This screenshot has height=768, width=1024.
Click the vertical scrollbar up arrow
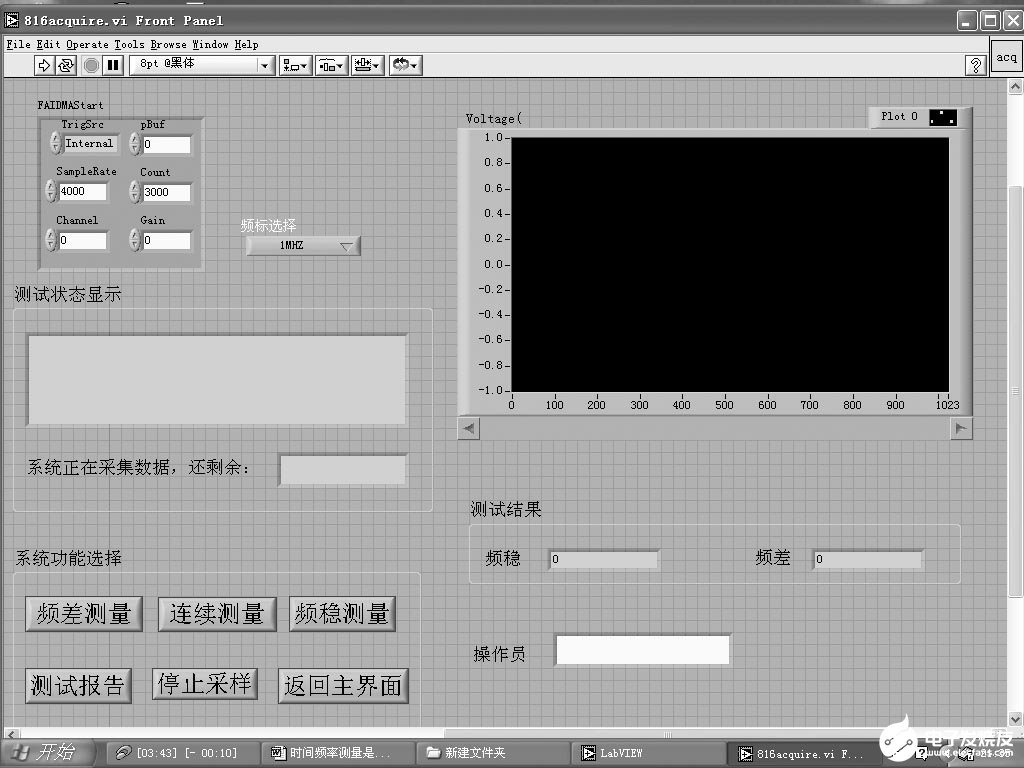coord(1016,87)
